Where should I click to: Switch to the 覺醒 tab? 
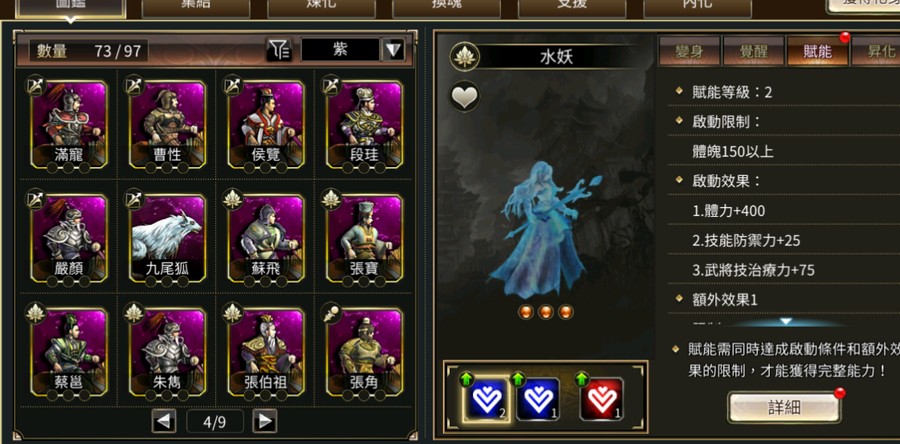[x=753, y=52]
